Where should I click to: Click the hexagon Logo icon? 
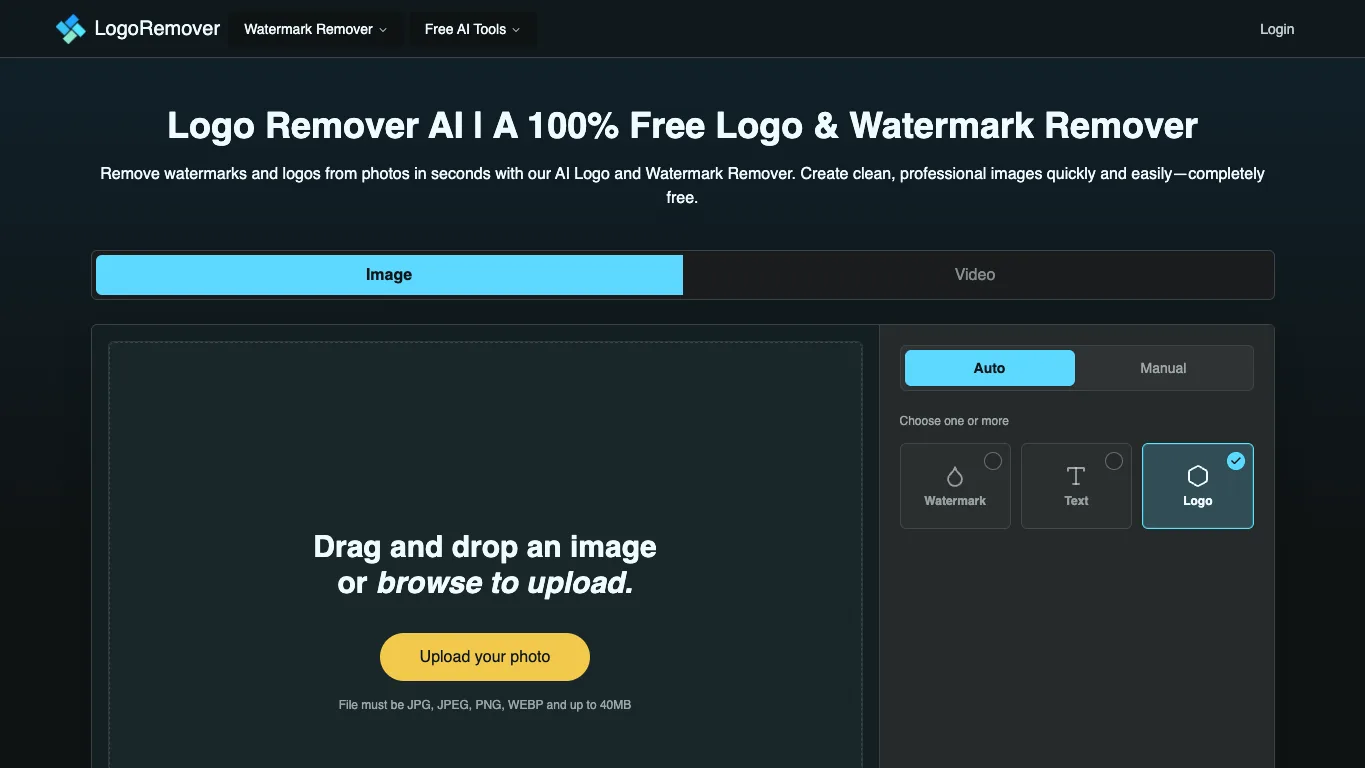(1197, 476)
